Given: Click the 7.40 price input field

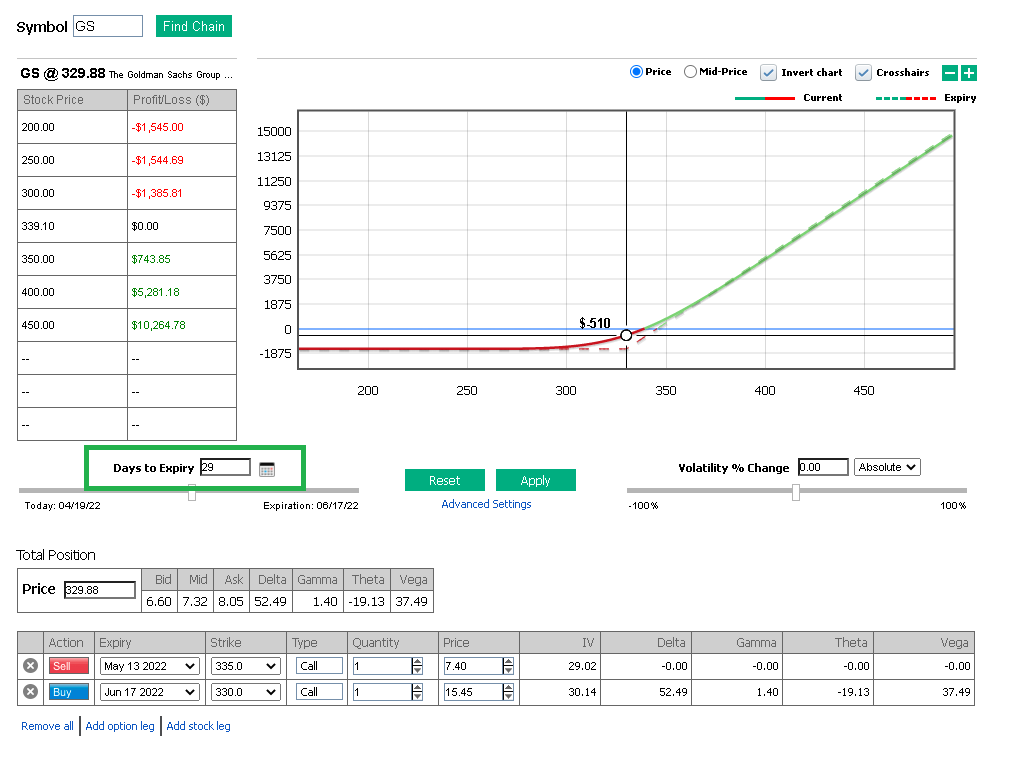Looking at the screenshot, I should pyautogui.click(x=472, y=666).
